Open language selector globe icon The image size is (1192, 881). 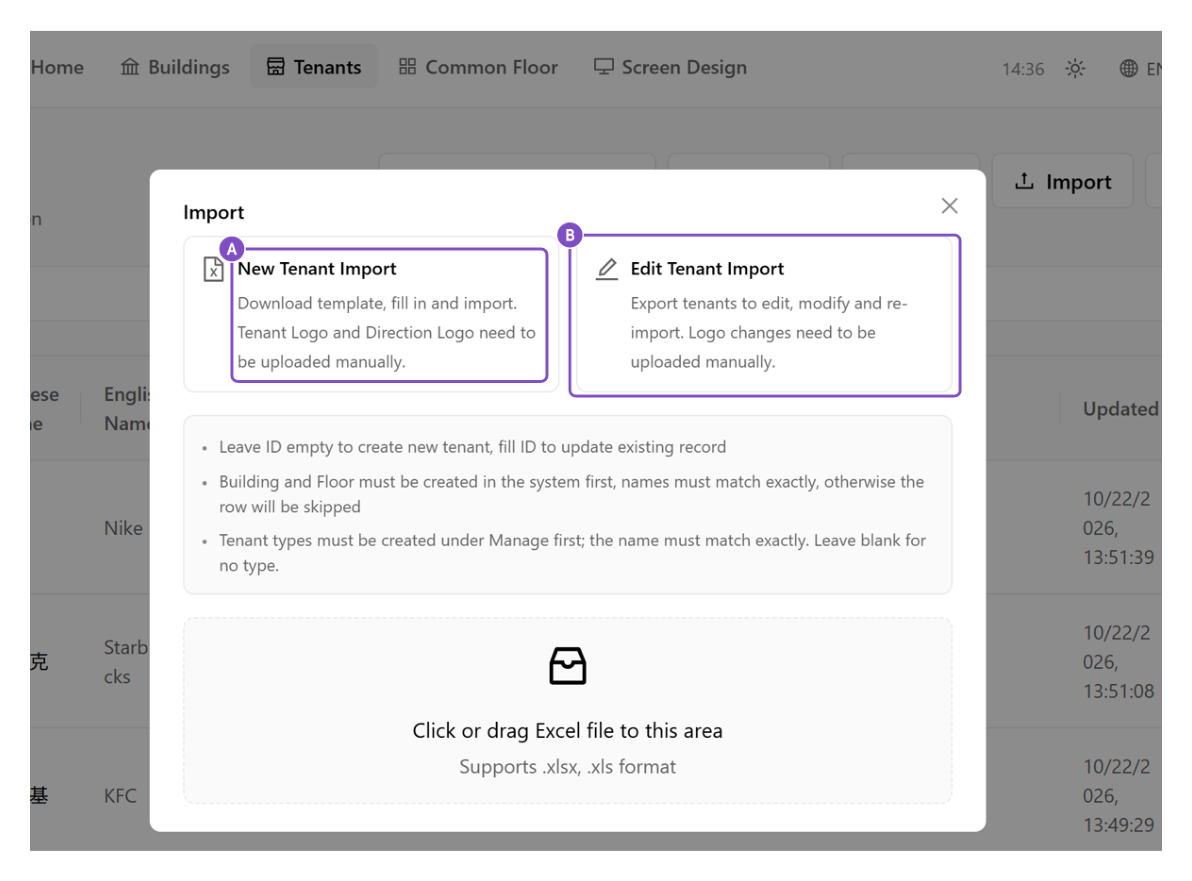point(1129,68)
